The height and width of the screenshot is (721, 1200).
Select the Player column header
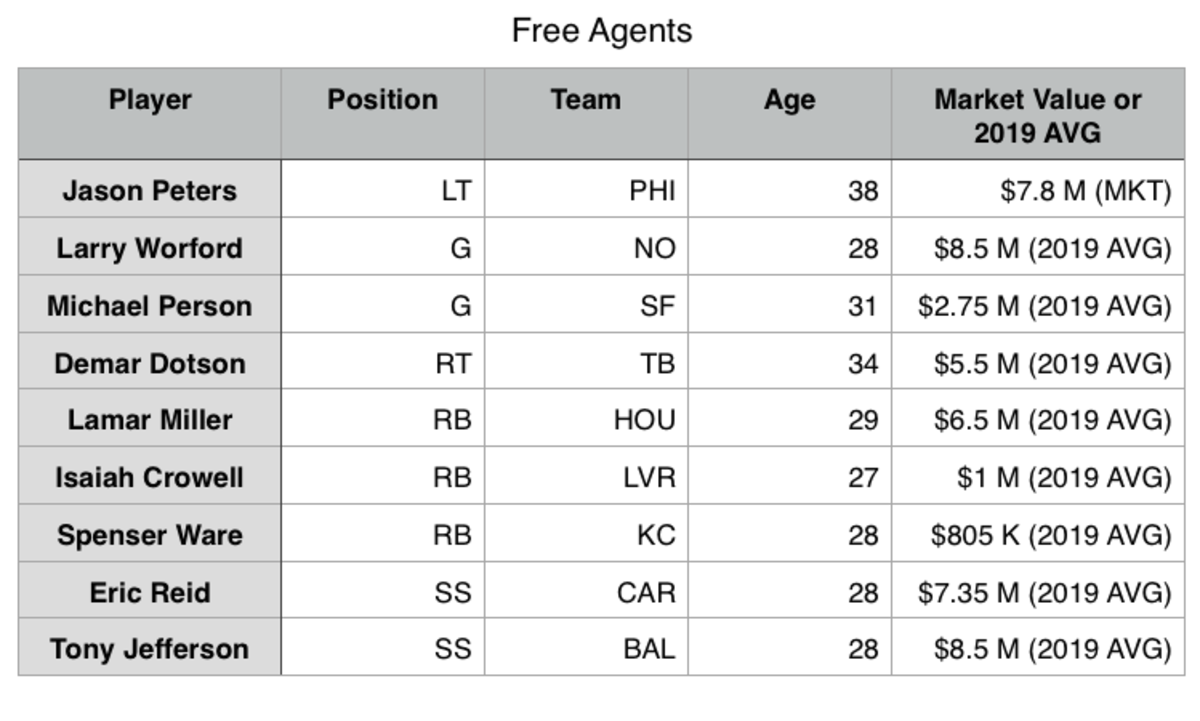coord(150,114)
